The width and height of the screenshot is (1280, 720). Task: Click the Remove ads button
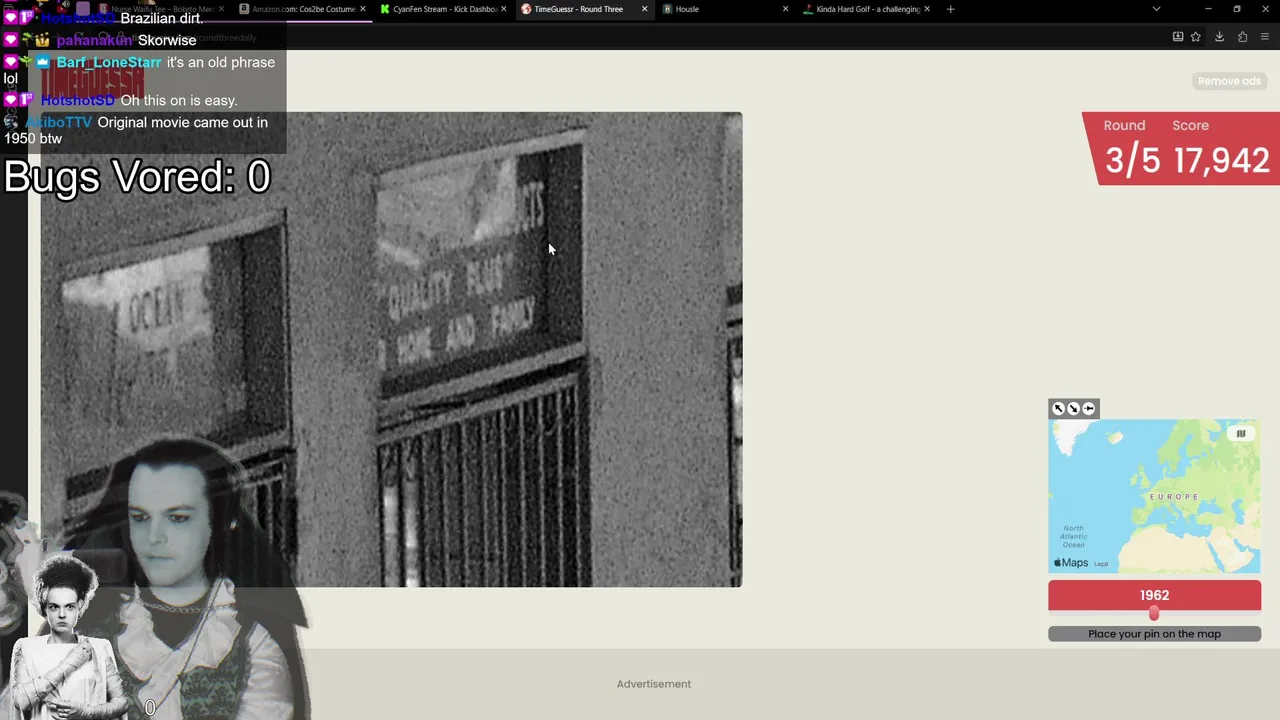pyautogui.click(x=1229, y=81)
